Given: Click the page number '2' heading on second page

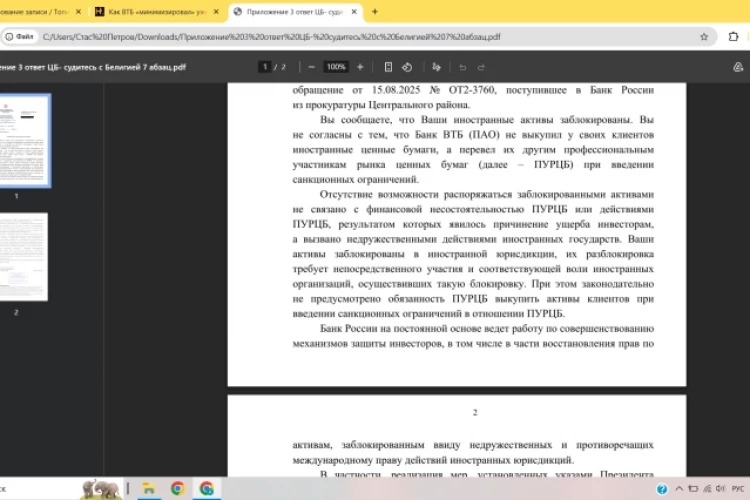Looking at the screenshot, I should click(x=475, y=412).
